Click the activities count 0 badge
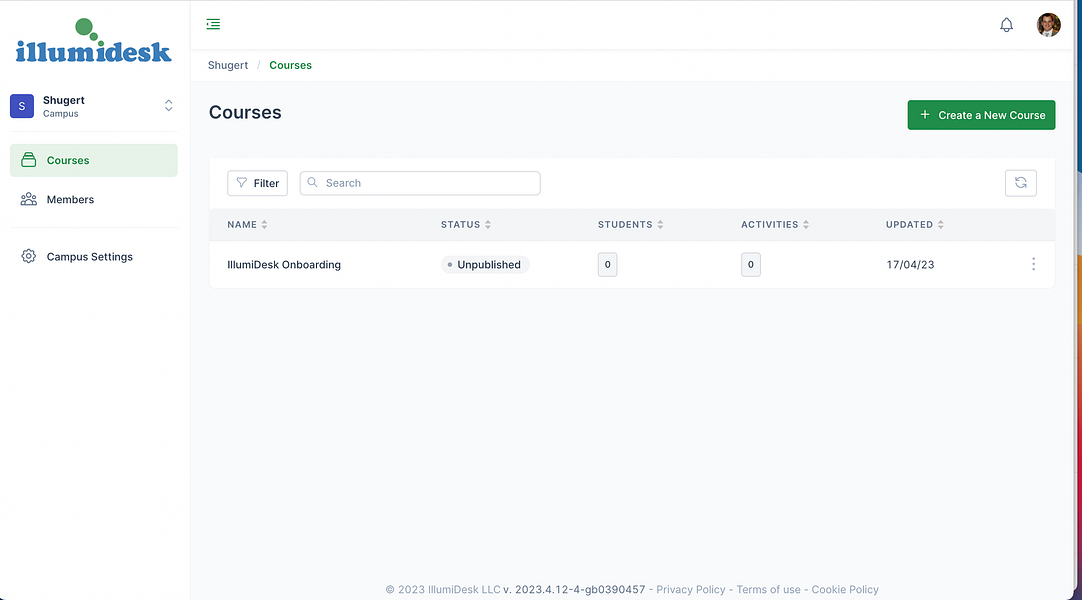Screen dimensions: 1082x600 pos(751,265)
